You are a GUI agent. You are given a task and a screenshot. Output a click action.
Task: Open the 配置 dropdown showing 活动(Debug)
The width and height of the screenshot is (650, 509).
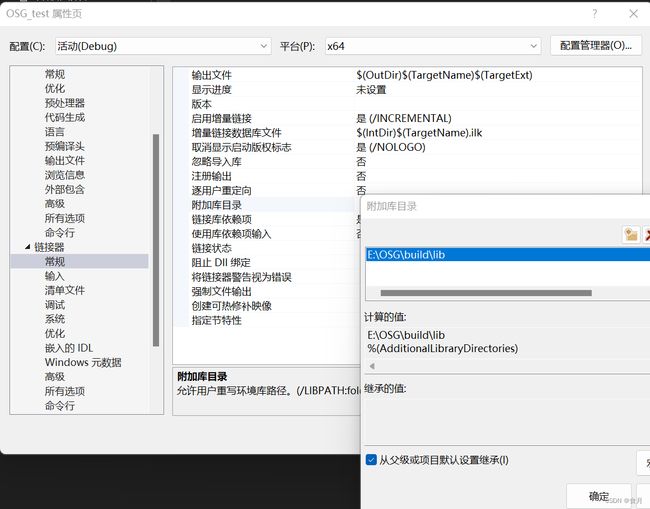tap(163, 46)
